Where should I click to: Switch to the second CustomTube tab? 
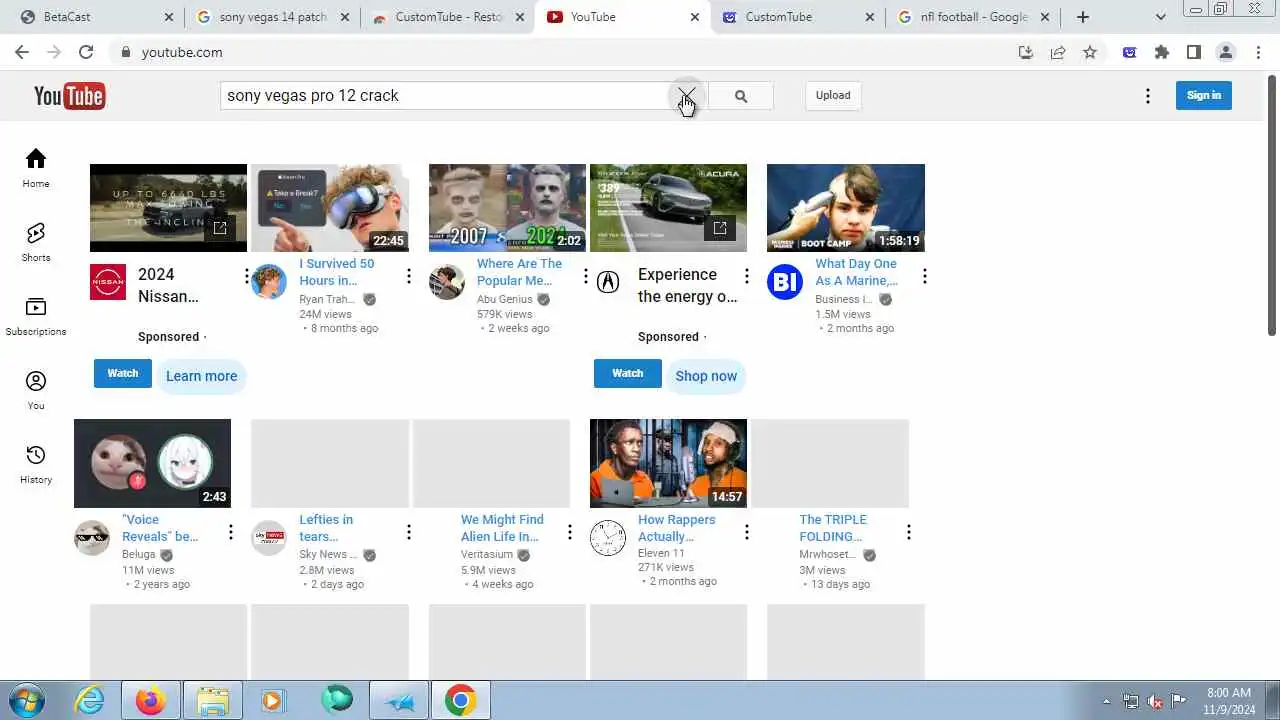pyautogui.click(x=797, y=17)
